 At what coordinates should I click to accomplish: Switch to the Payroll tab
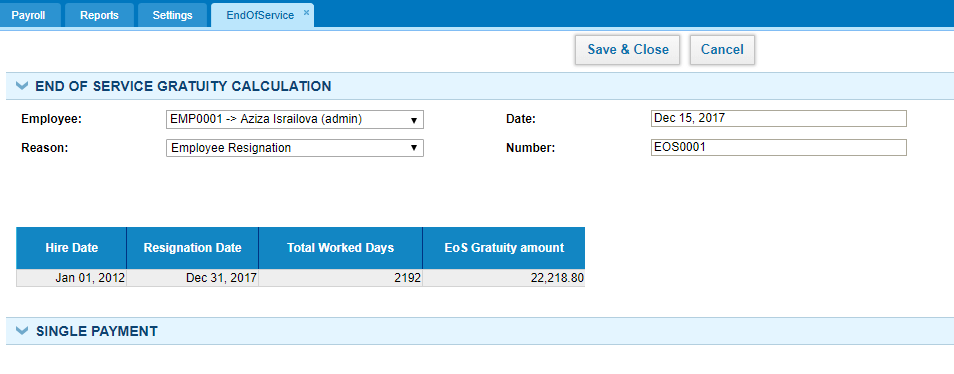(28, 15)
